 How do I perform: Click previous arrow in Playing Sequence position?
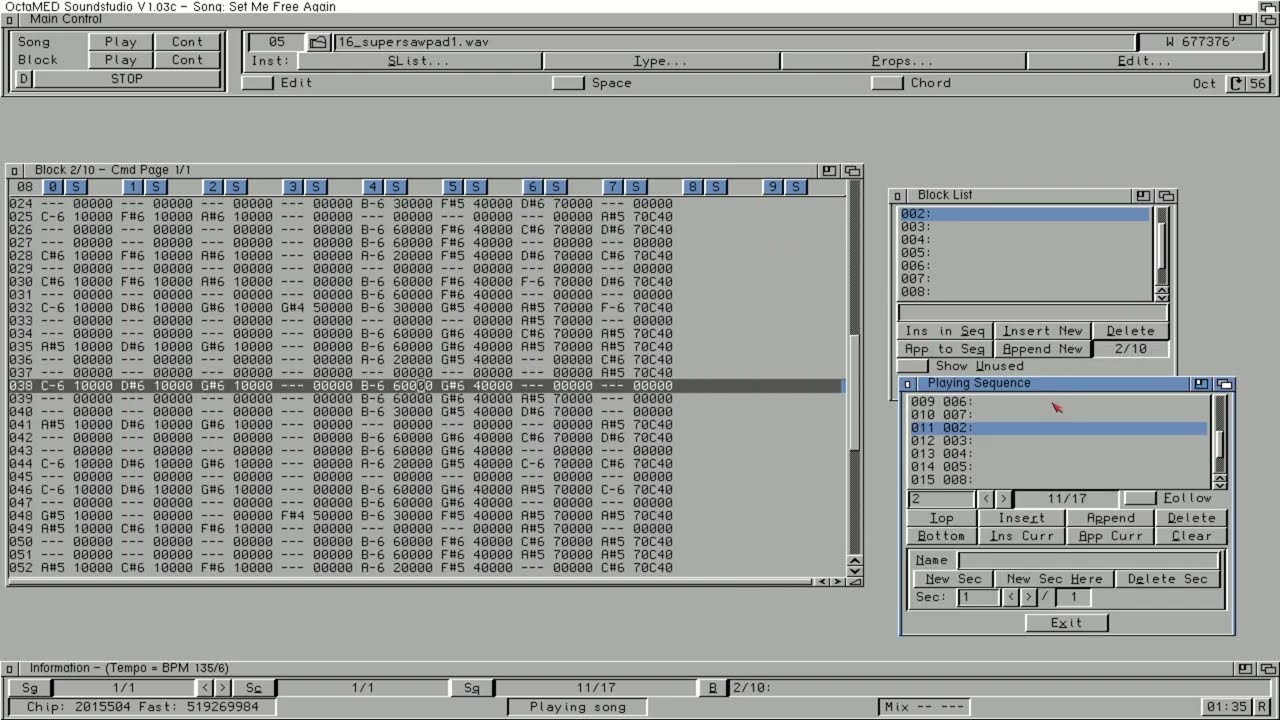[x=986, y=498]
